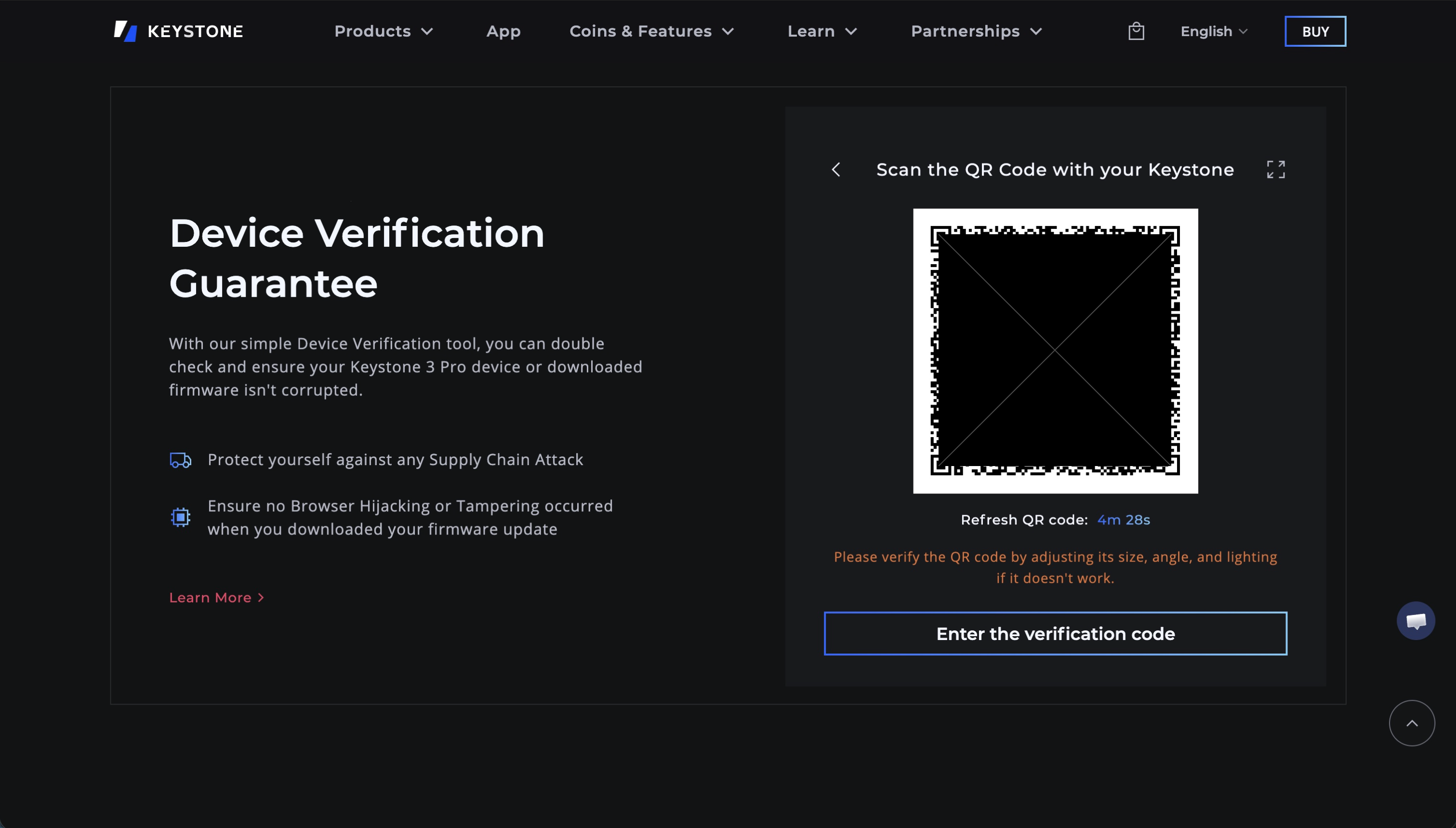Click the 4m 28s refresh timer

(1124, 520)
